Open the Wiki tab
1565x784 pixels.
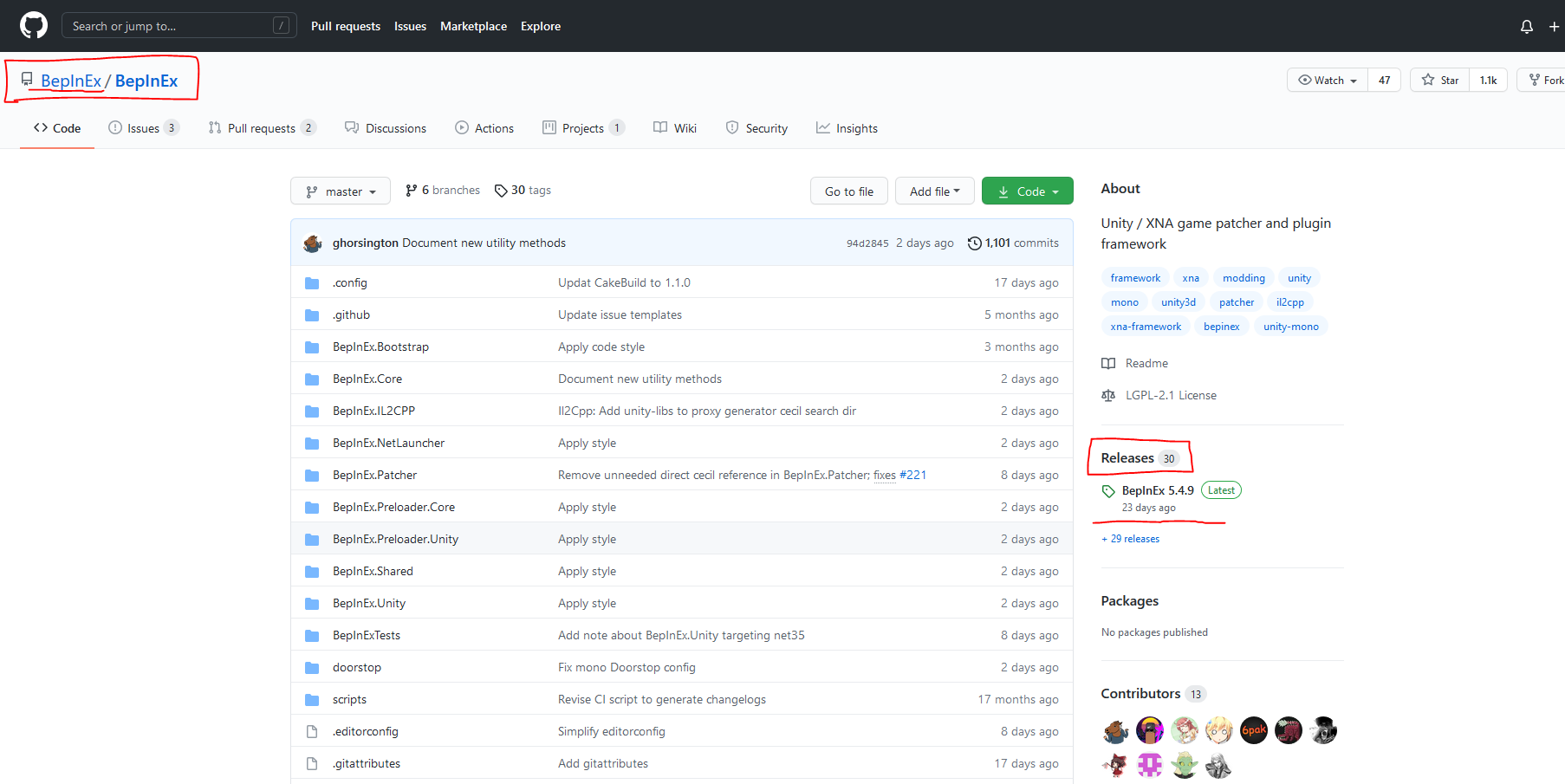tap(675, 128)
